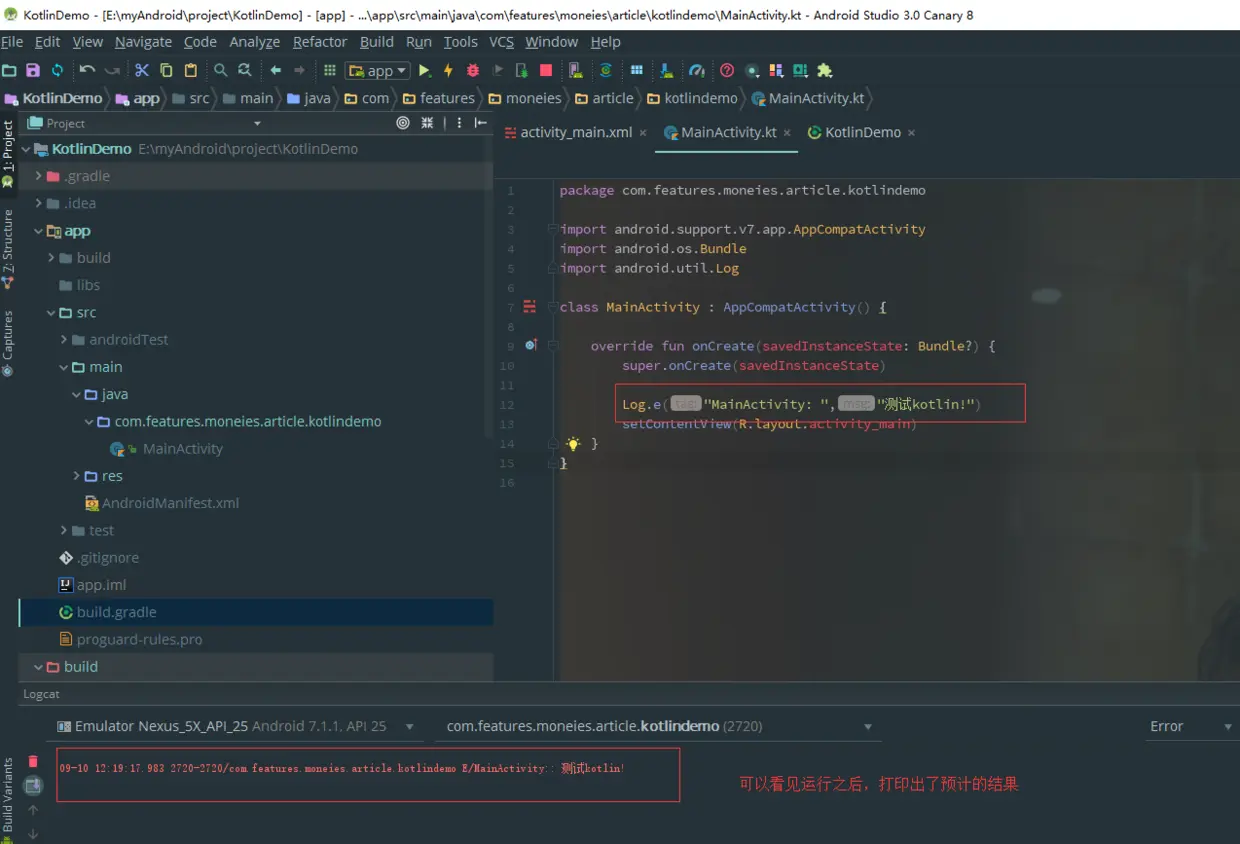Click the Find magnifier icon
Image resolution: width=1240 pixels, height=844 pixels.
(220, 70)
